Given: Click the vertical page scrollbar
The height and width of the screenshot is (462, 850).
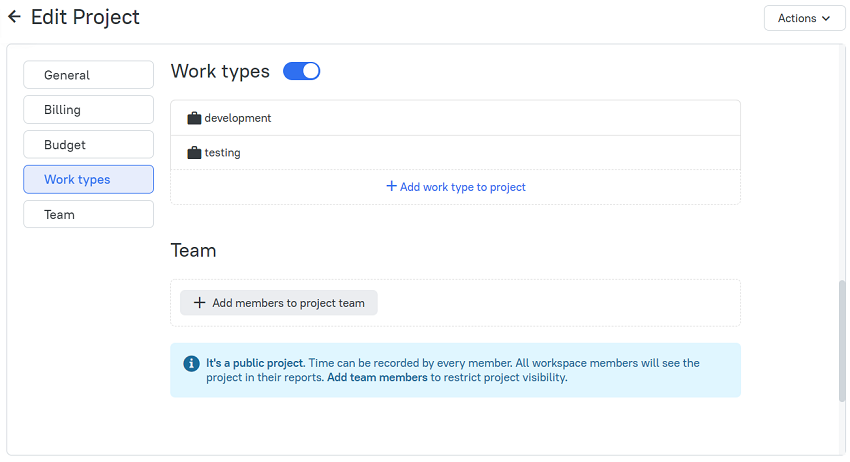Looking at the screenshot, I should pyautogui.click(x=842, y=341).
